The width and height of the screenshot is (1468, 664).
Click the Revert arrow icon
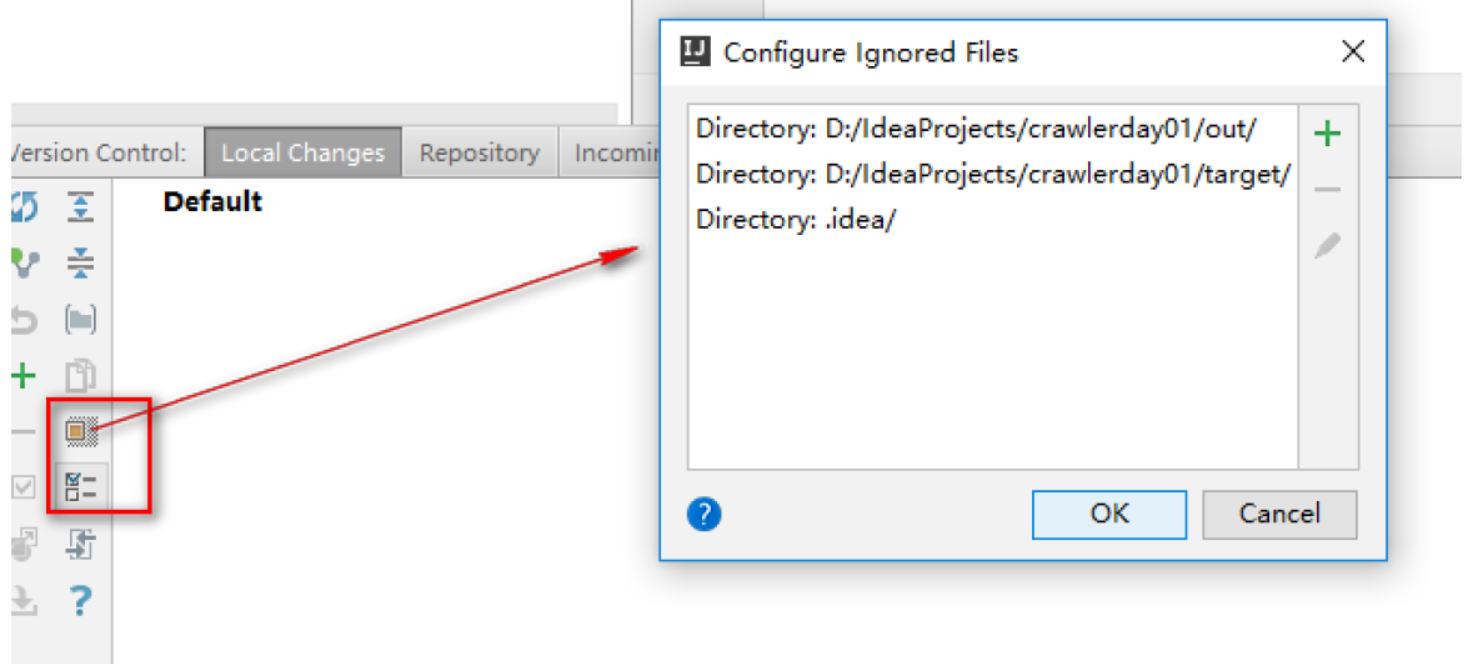[24, 320]
